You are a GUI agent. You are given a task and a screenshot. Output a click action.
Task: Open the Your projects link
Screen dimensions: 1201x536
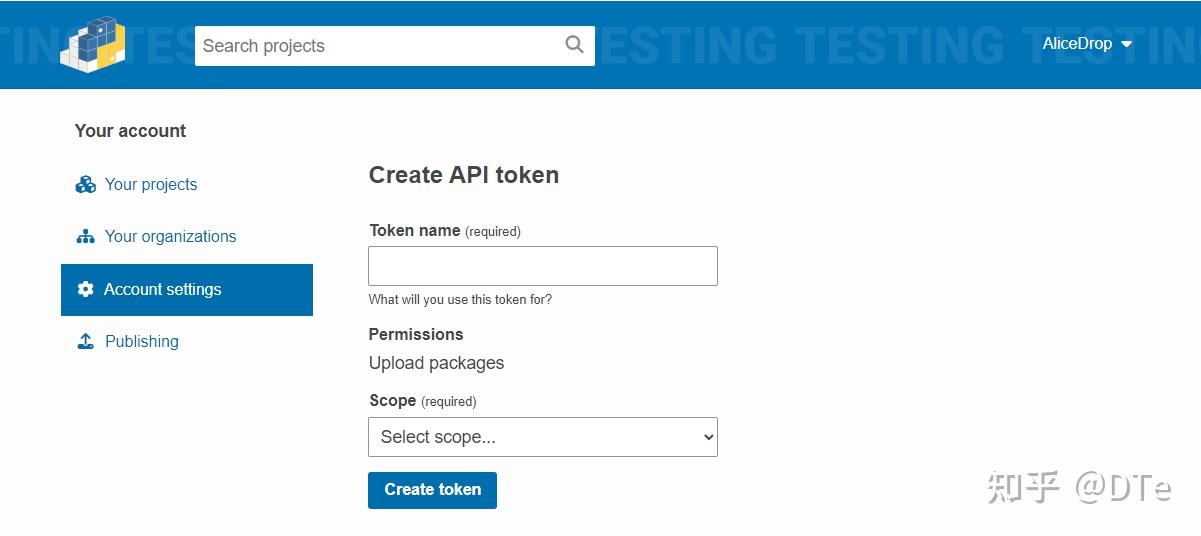151,184
